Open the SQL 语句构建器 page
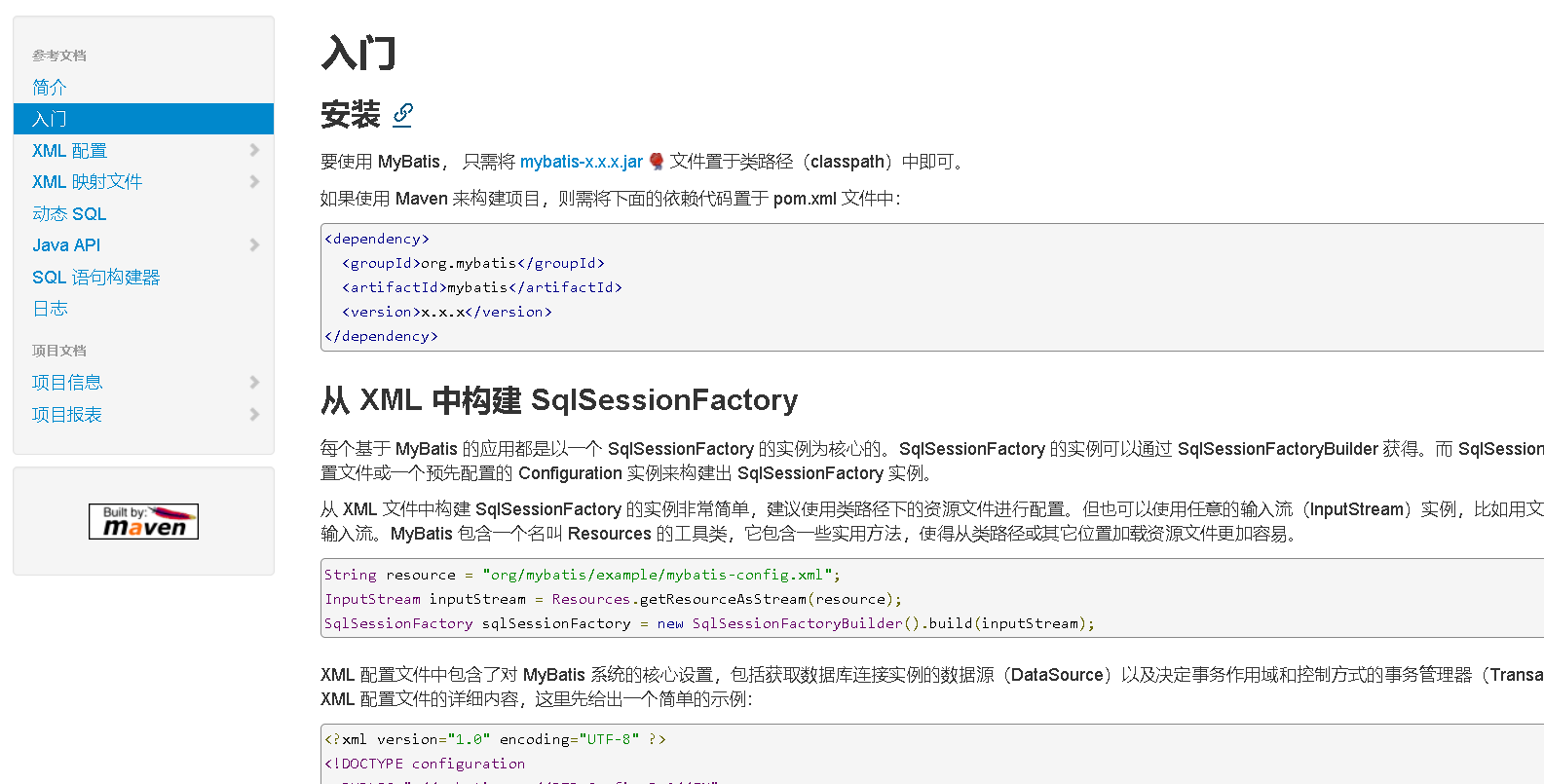Image resolution: width=1544 pixels, height=784 pixels. coord(95,278)
